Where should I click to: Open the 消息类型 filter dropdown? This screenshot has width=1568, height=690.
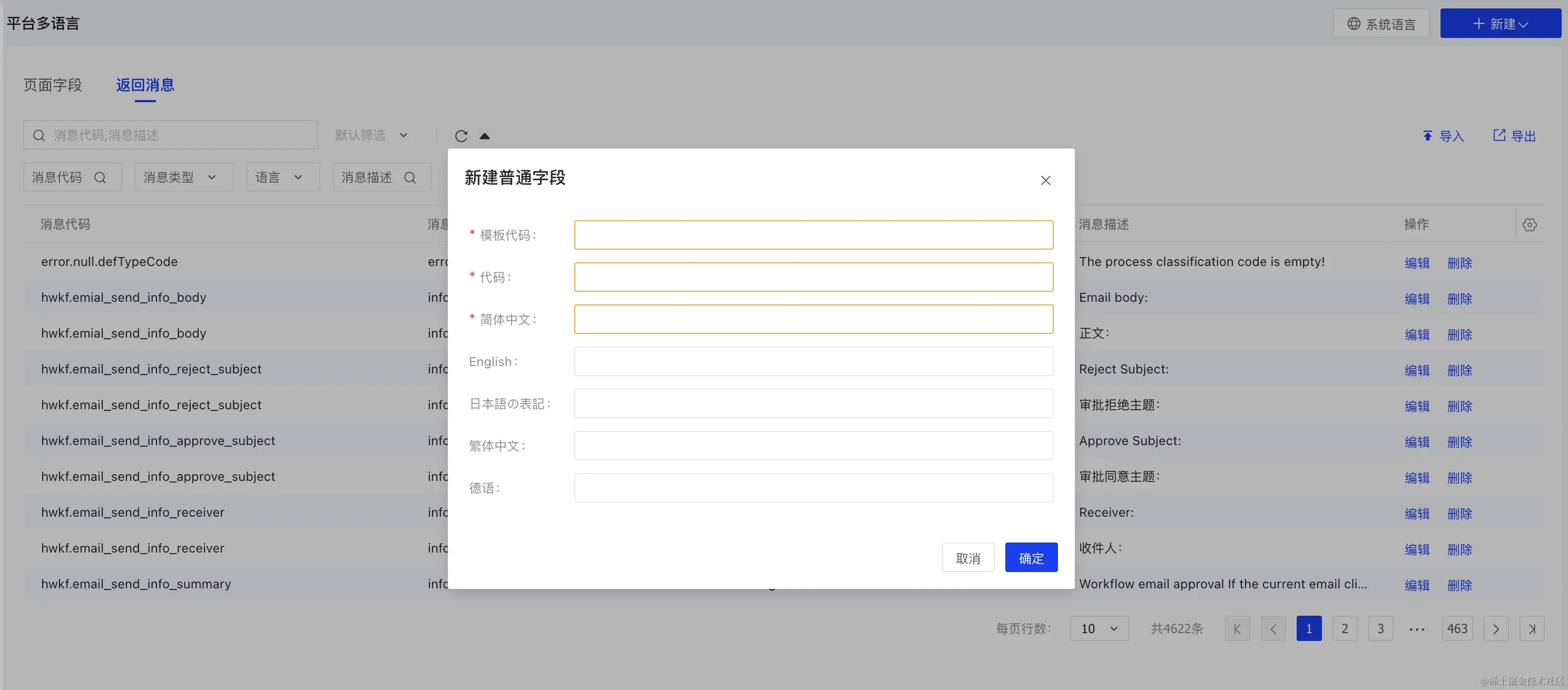pos(183,177)
